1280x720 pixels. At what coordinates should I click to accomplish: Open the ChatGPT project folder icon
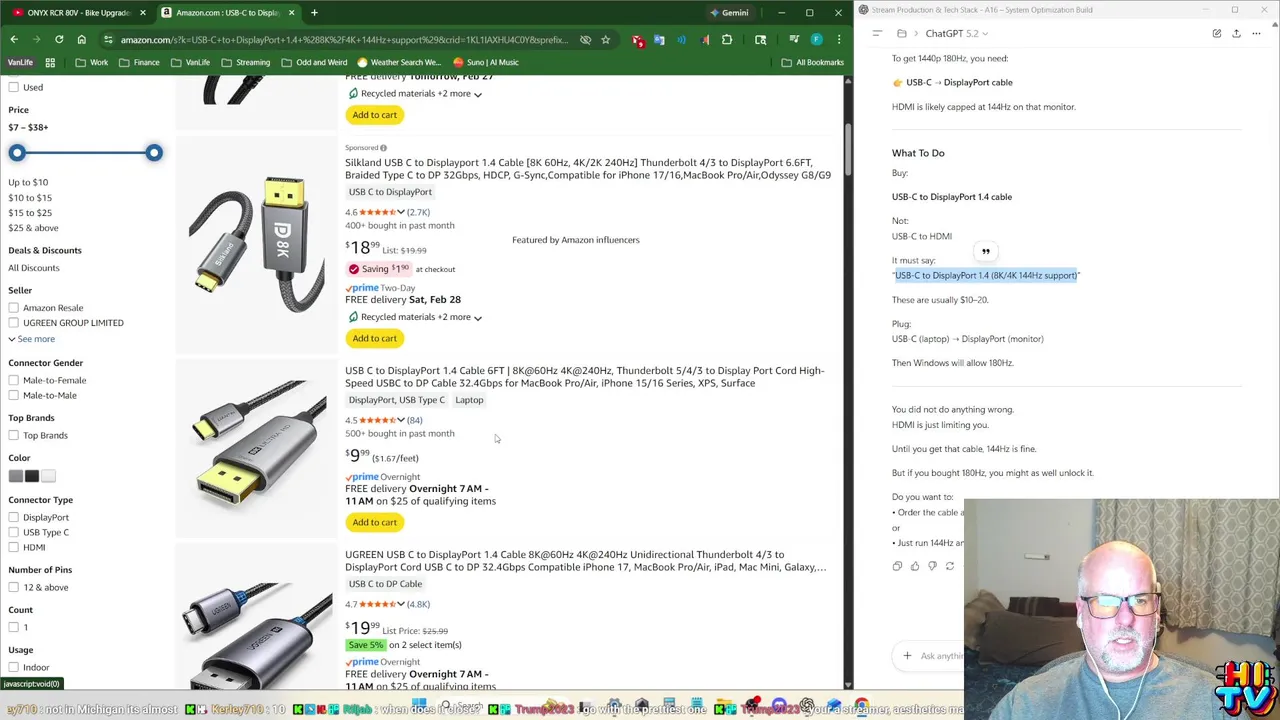tap(902, 33)
